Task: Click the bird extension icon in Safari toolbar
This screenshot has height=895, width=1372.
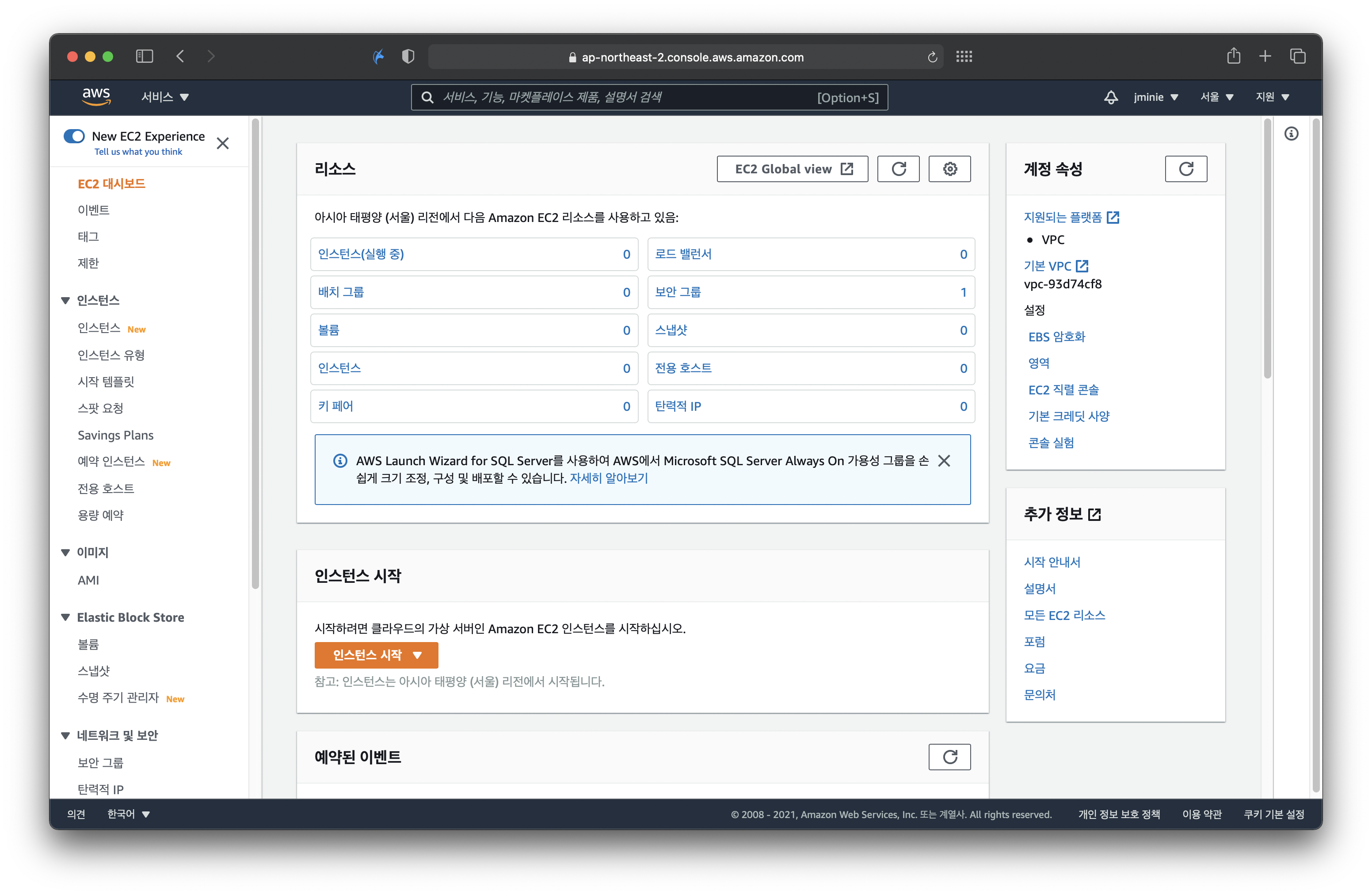Action: point(378,57)
